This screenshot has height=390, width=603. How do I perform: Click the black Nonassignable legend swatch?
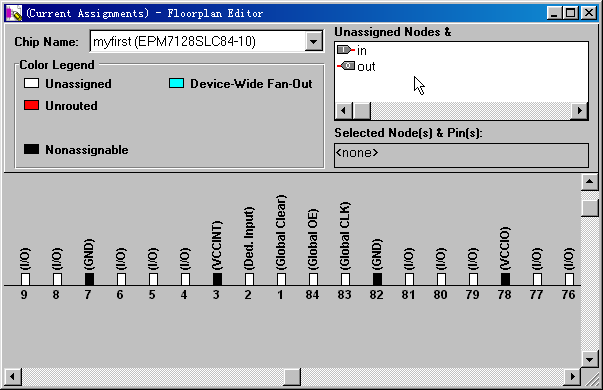tap(31, 149)
